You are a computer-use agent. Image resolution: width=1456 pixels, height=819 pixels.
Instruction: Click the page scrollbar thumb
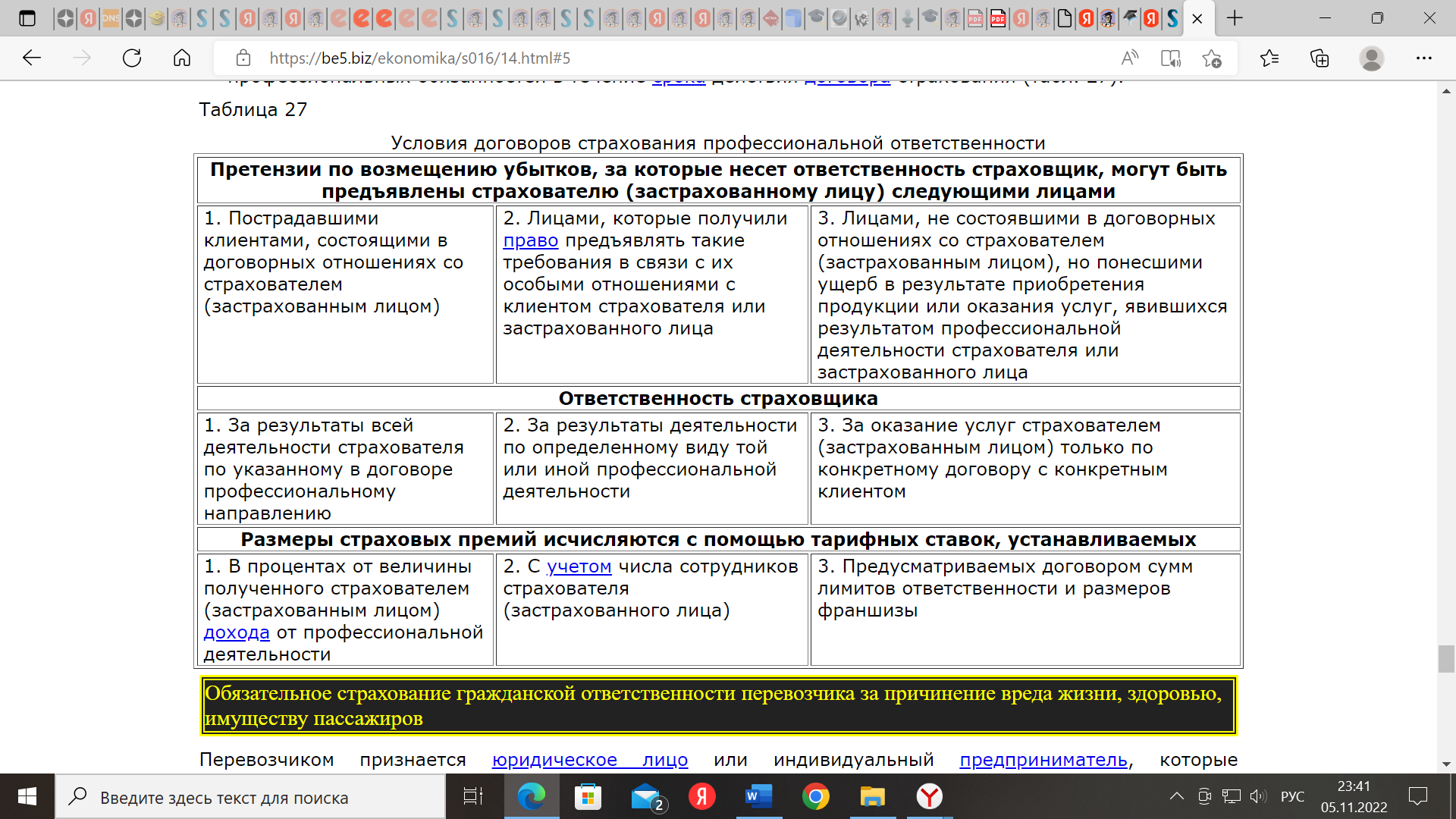pos(1446,659)
